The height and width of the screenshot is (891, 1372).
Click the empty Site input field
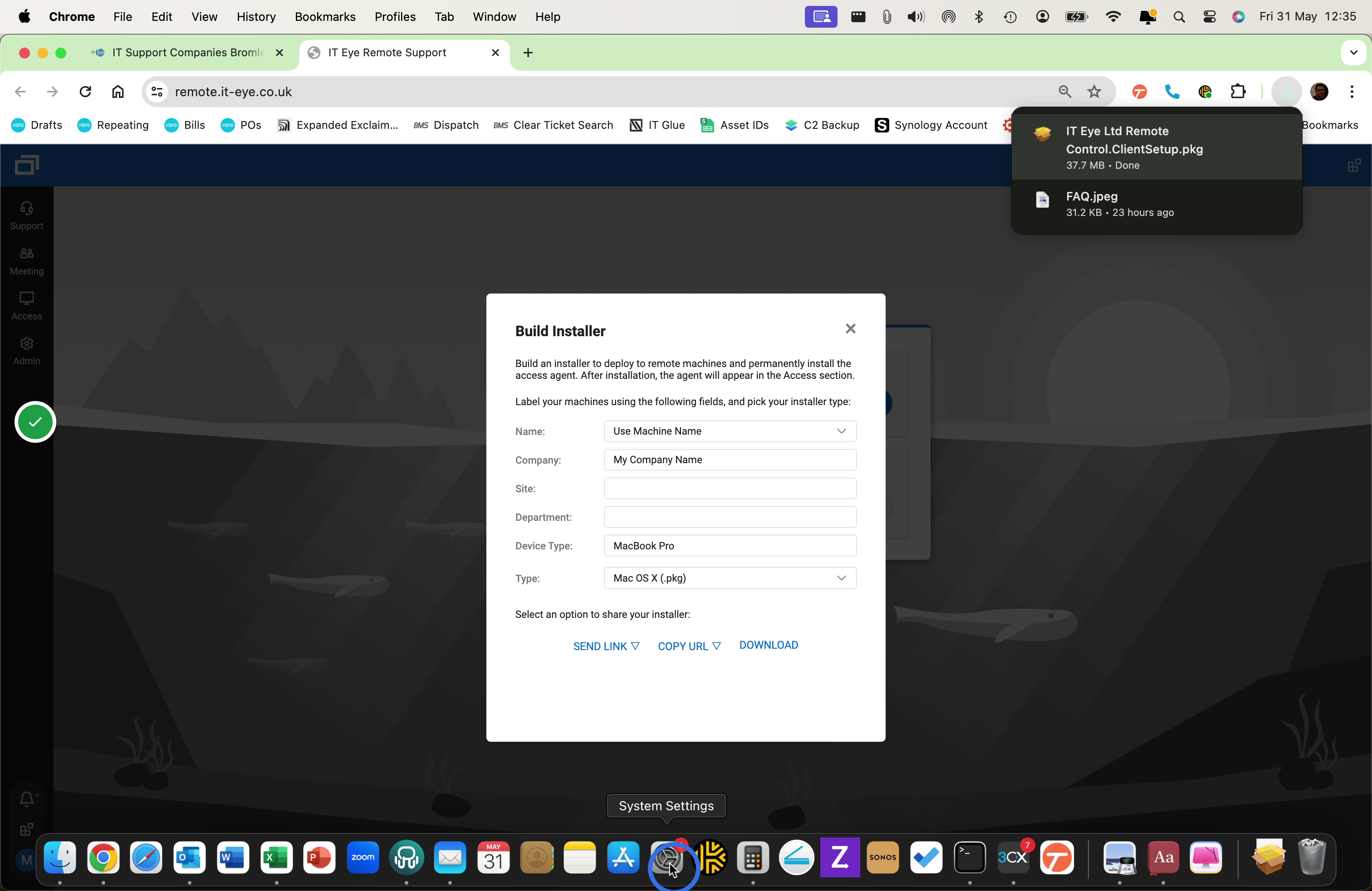pos(730,489)
